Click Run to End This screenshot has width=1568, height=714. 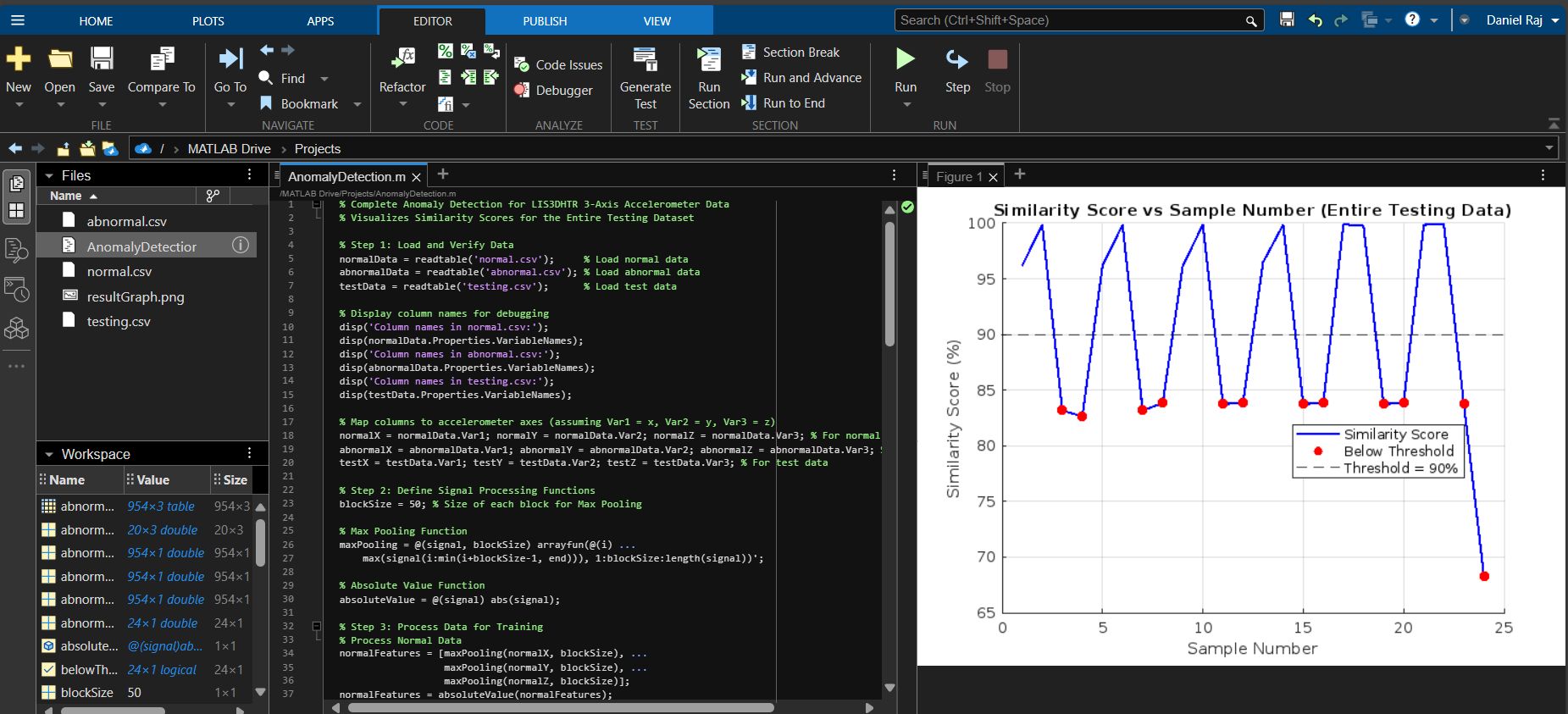point(783,103)
